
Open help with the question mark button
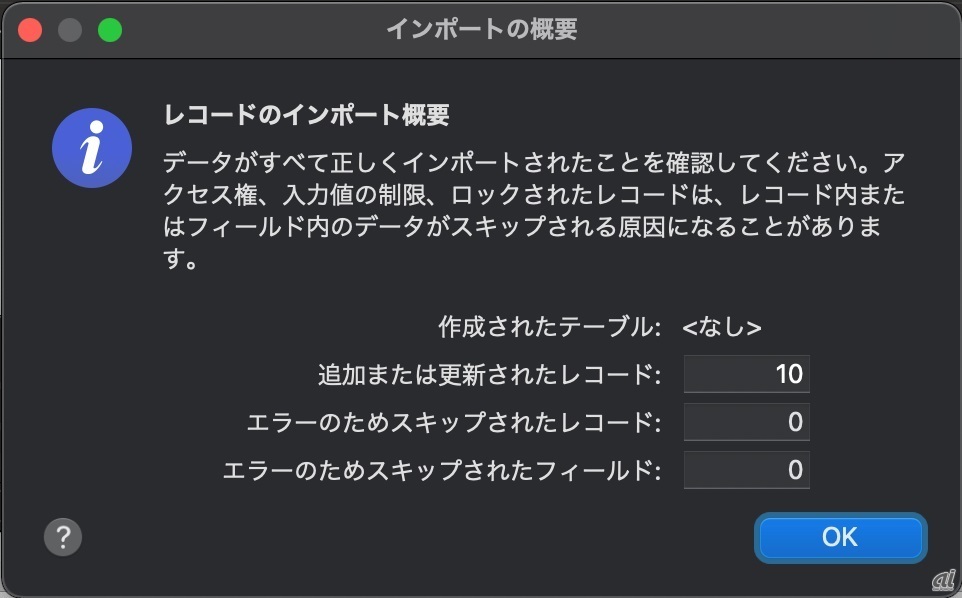coord(63,537)
